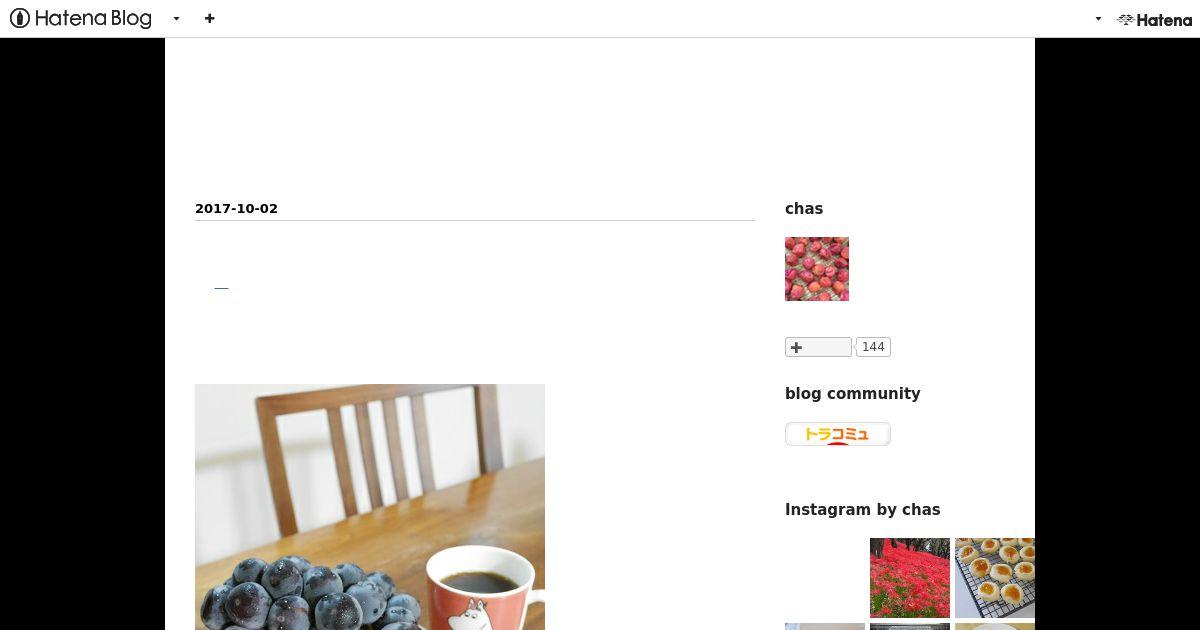Open the grapes and coffee mug photo
1200x630 pixels.
click(x=370, y=507)
